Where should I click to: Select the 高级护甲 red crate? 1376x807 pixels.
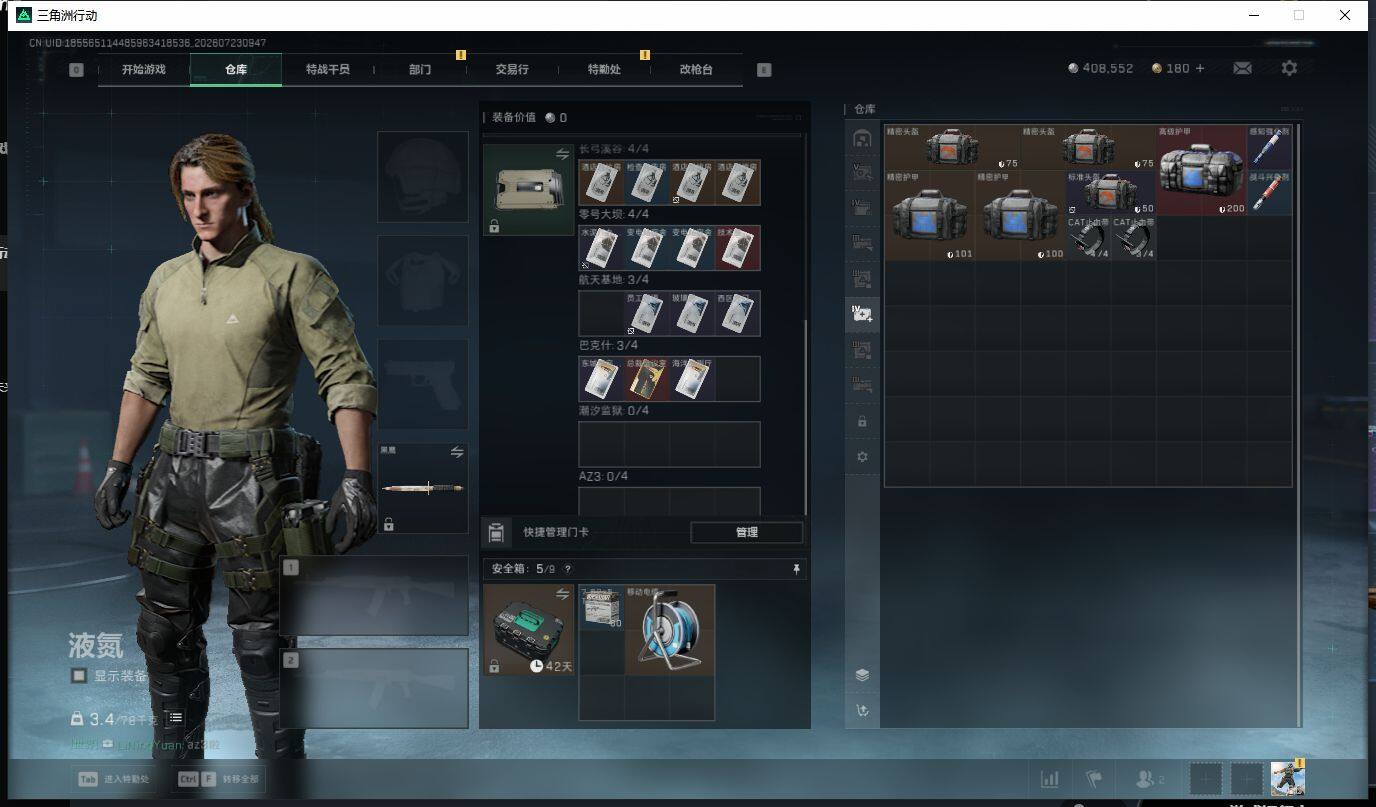(x=1201, y=170)
